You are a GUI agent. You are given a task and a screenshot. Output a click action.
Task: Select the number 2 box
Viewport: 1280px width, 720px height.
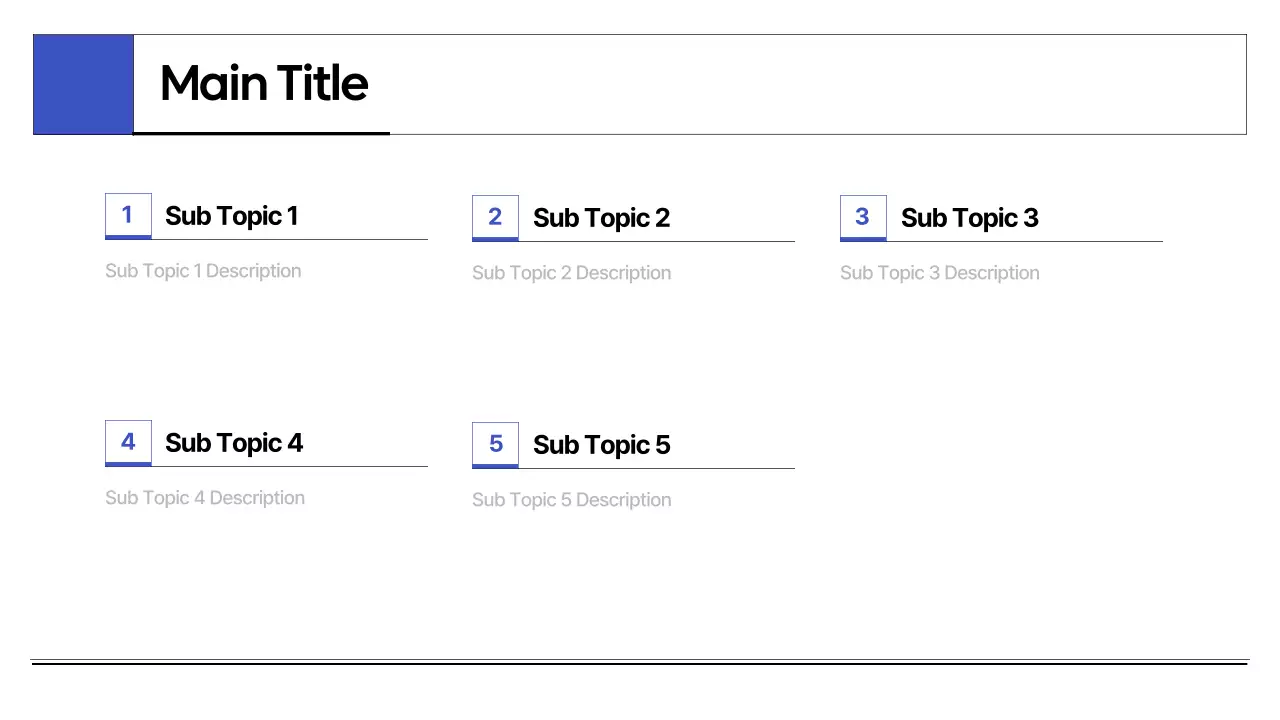tap(495, 217)
